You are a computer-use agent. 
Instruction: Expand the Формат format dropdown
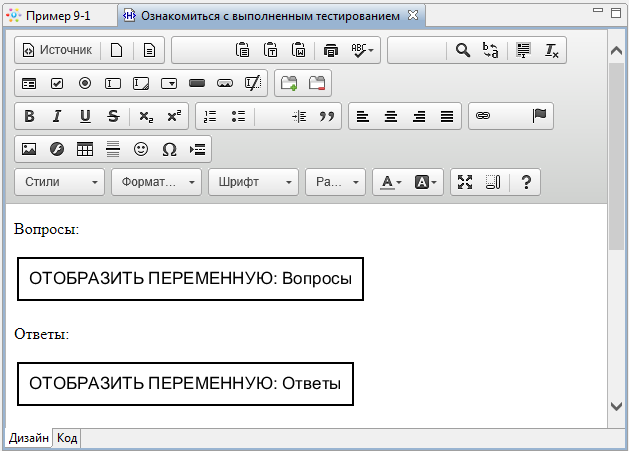pyautogui.click(x=156, y=182)
